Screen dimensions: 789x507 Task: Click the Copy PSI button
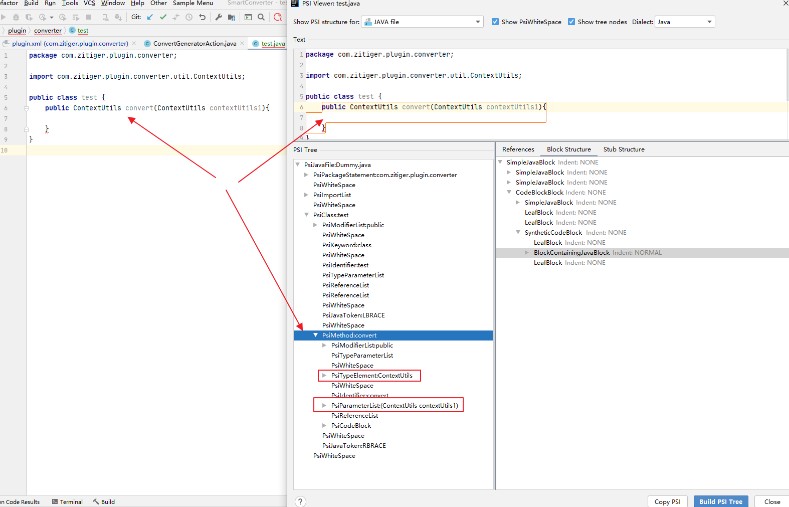(x=667, y=501)
